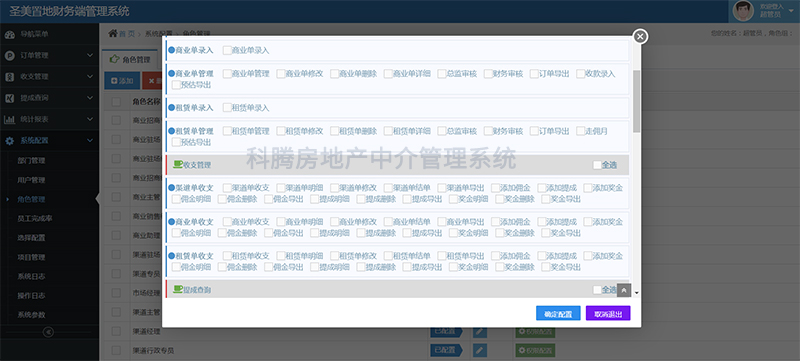Click the blue dot beside 租赁单收支 row
The image size is (800, 361).
pyautogui.click(x=171, y=255)
